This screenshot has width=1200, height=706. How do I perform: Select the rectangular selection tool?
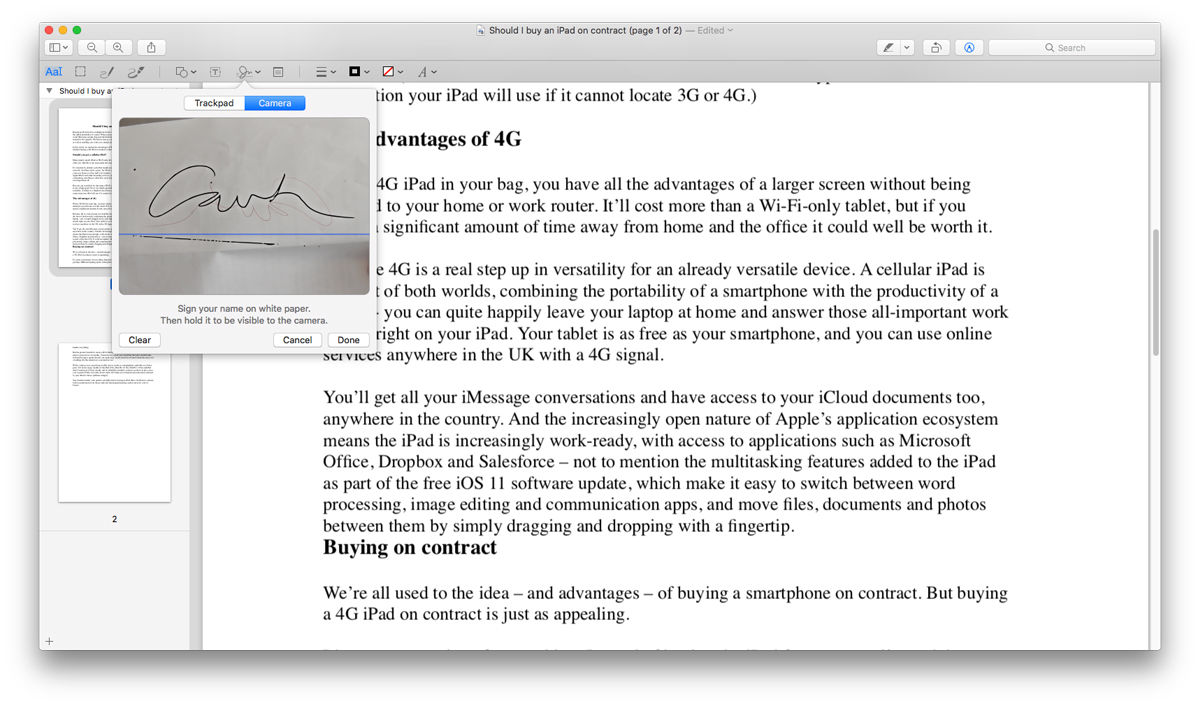coord(80,71)
